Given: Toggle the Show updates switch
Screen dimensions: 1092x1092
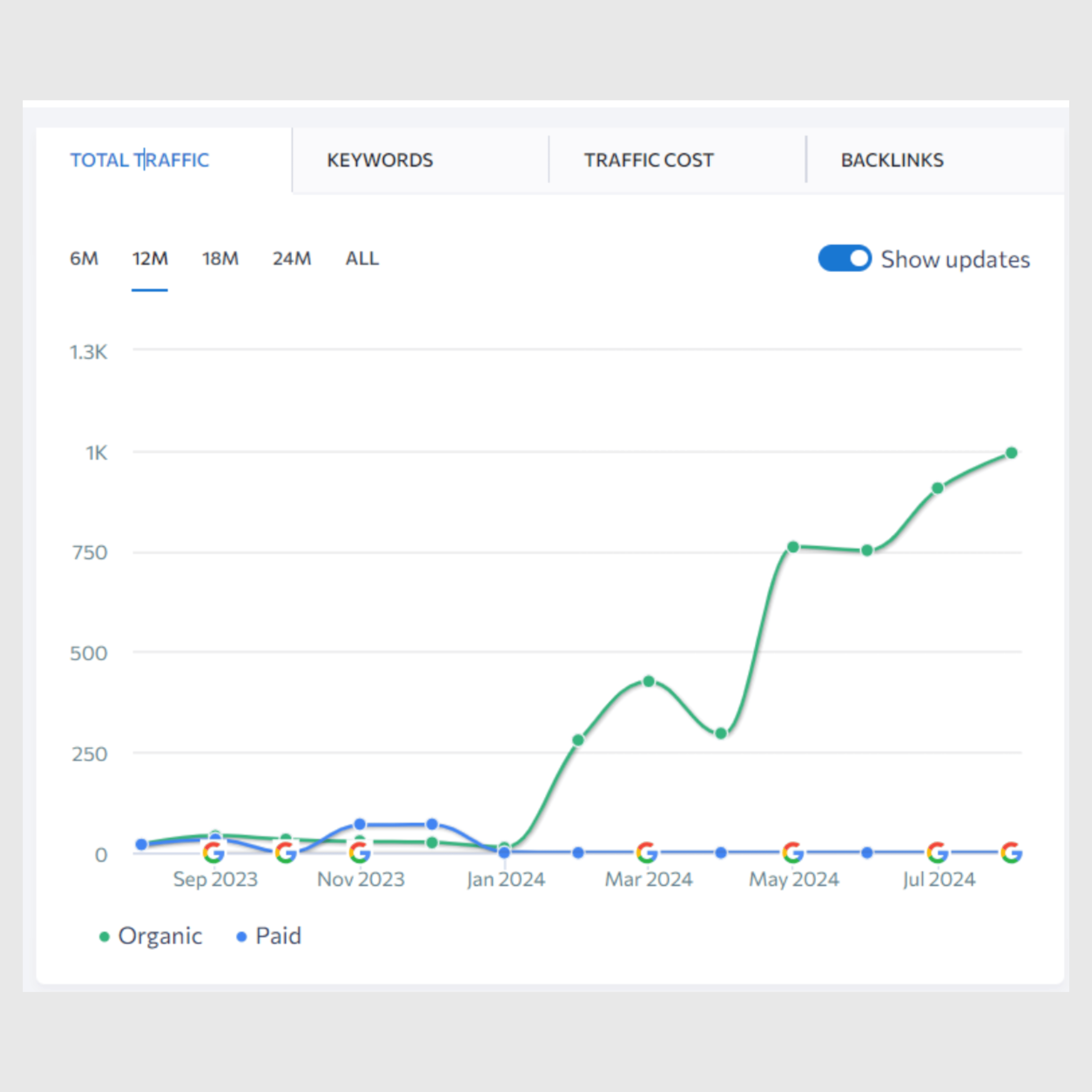Looking at the screenshot, I should tap(844, 258).
